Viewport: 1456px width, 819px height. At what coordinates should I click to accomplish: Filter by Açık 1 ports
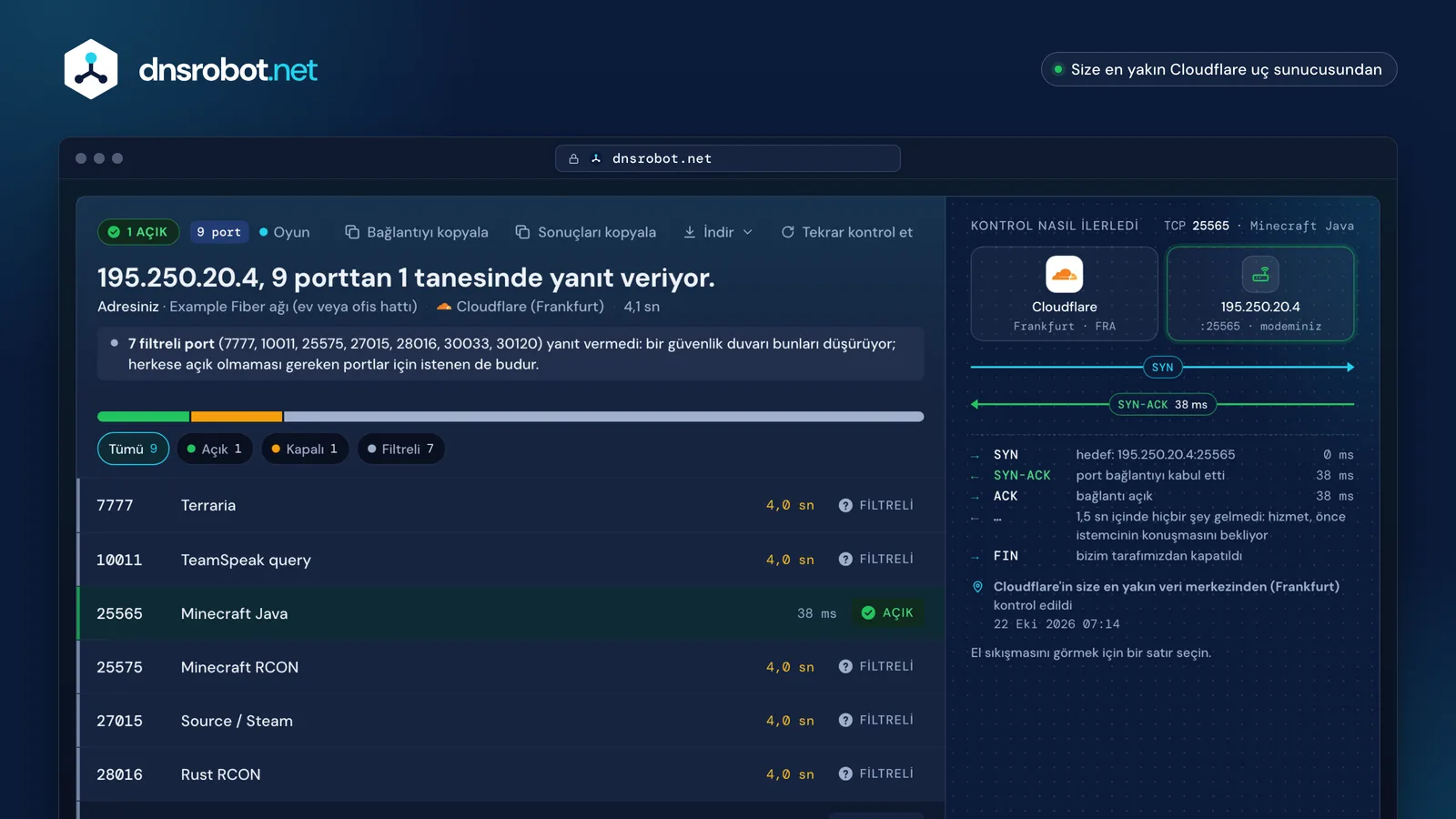pos(214,449)
